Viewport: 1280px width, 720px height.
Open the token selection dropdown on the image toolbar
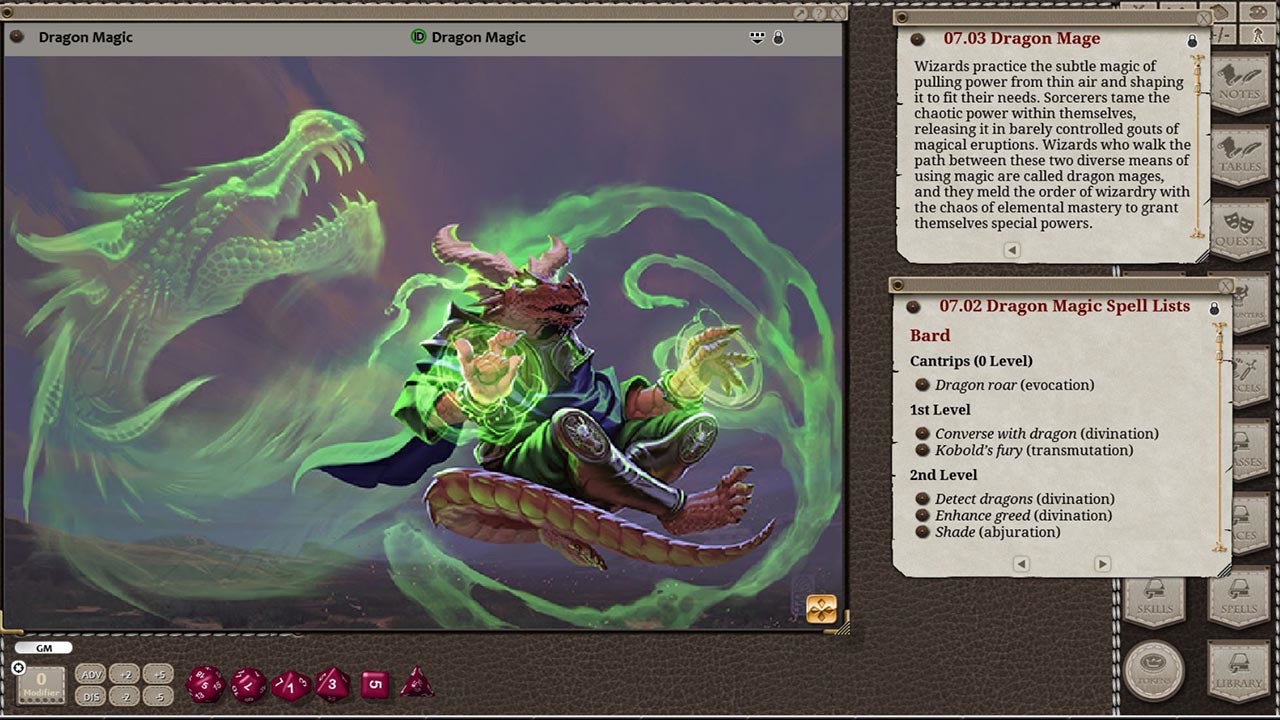(757, 37)
